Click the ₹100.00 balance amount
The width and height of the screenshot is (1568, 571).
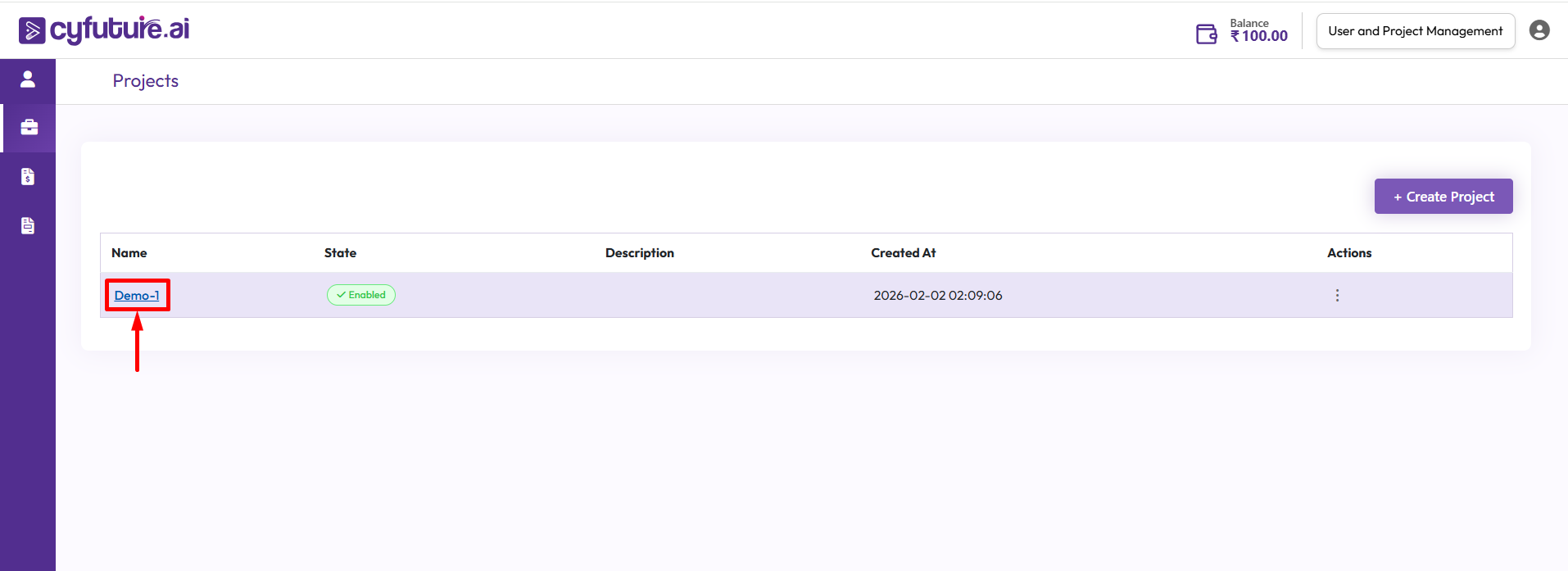(x=1259, y=36)
